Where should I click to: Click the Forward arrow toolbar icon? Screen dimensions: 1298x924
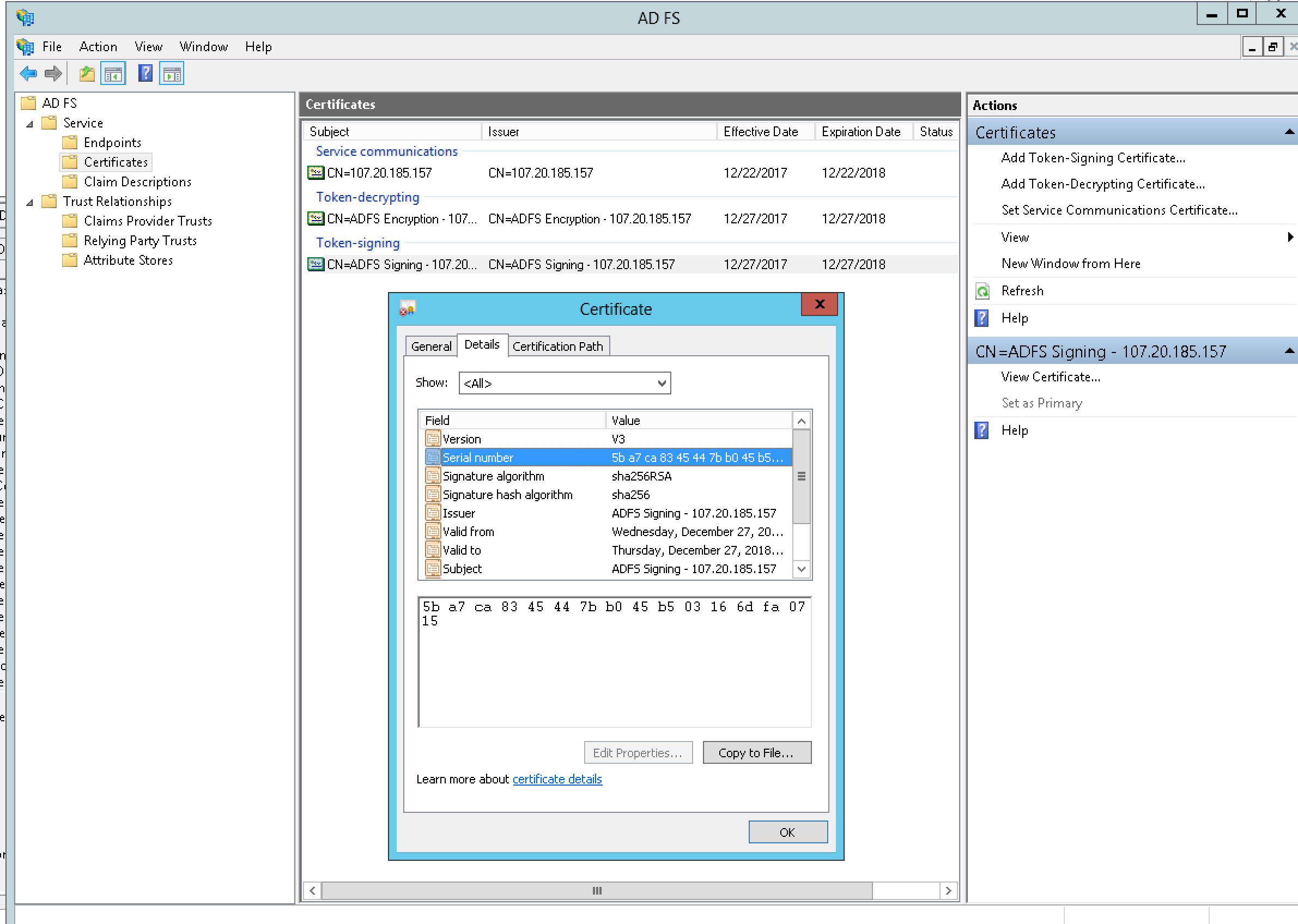[53, 74]
